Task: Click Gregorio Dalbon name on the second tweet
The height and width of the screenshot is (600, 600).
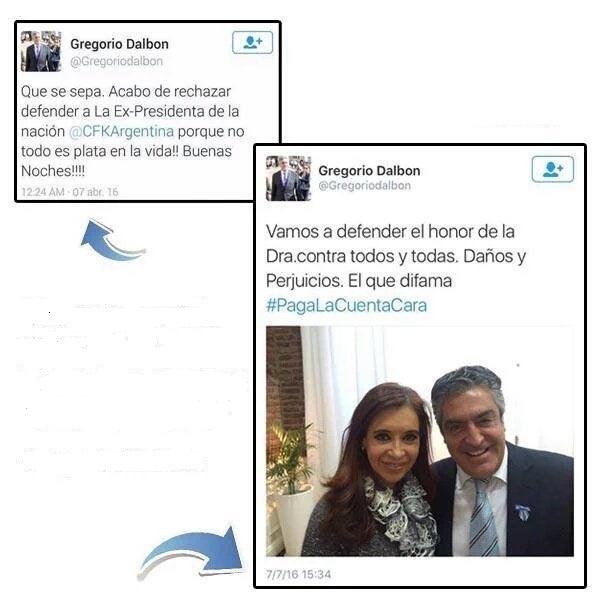Action: [x=369, y=171]
